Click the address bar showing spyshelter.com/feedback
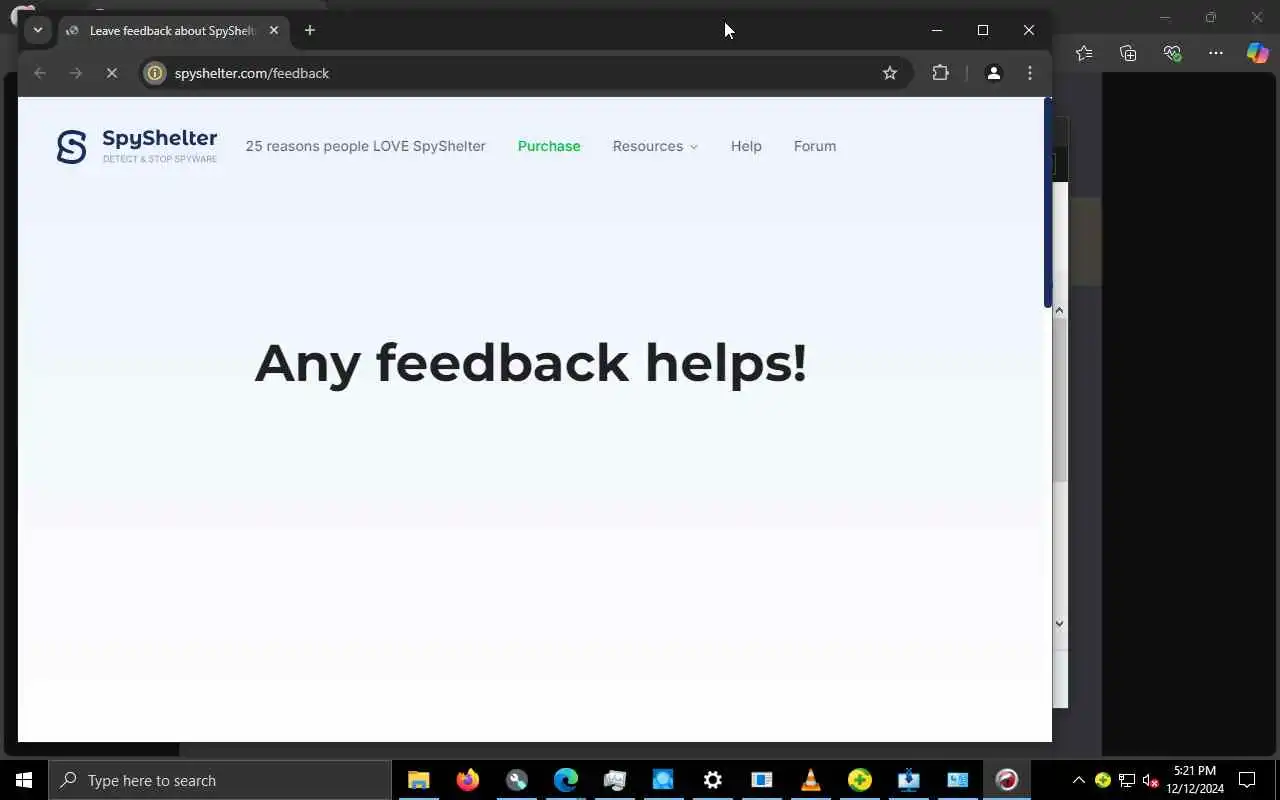Screen dimensions: 1280x800 tap(525, 73)
